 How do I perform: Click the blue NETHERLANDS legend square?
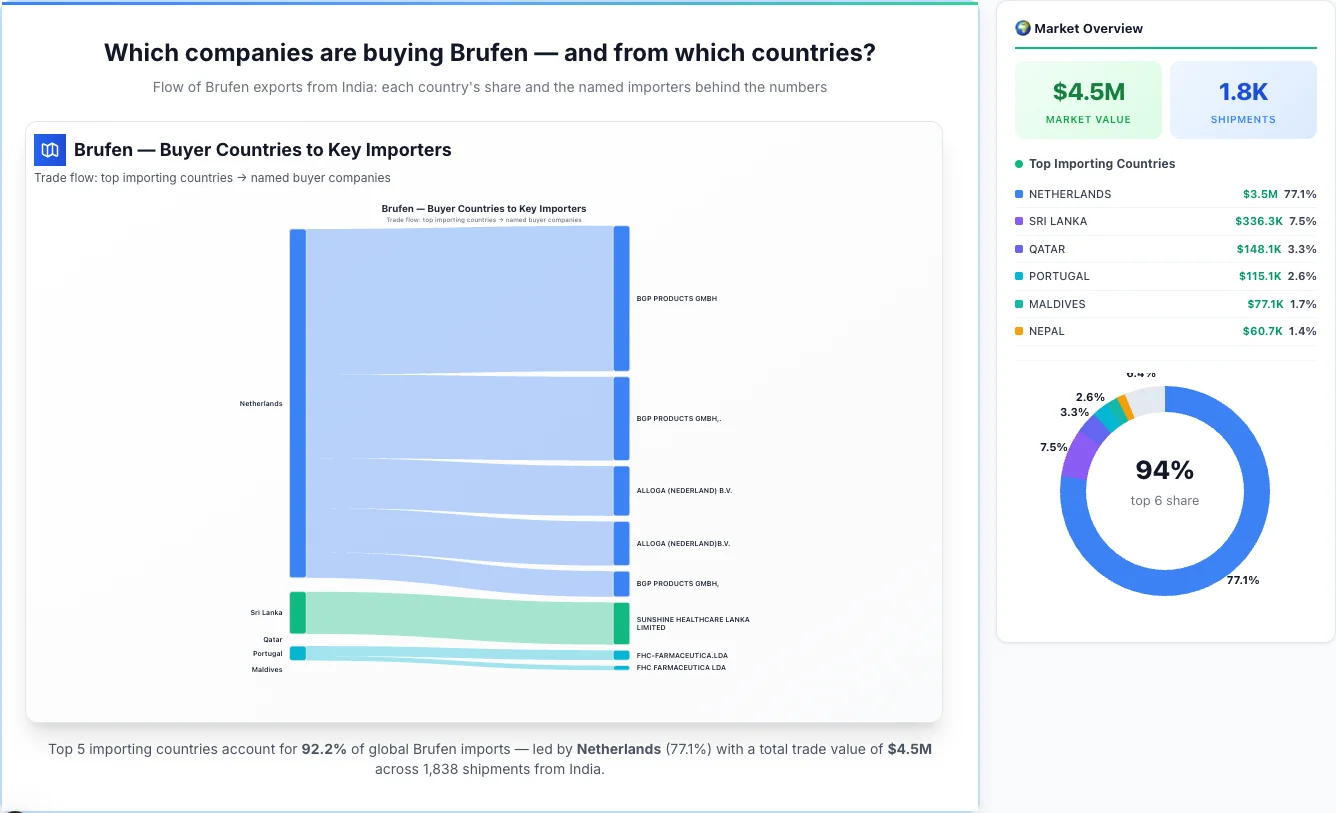(x=1017, y=193)
